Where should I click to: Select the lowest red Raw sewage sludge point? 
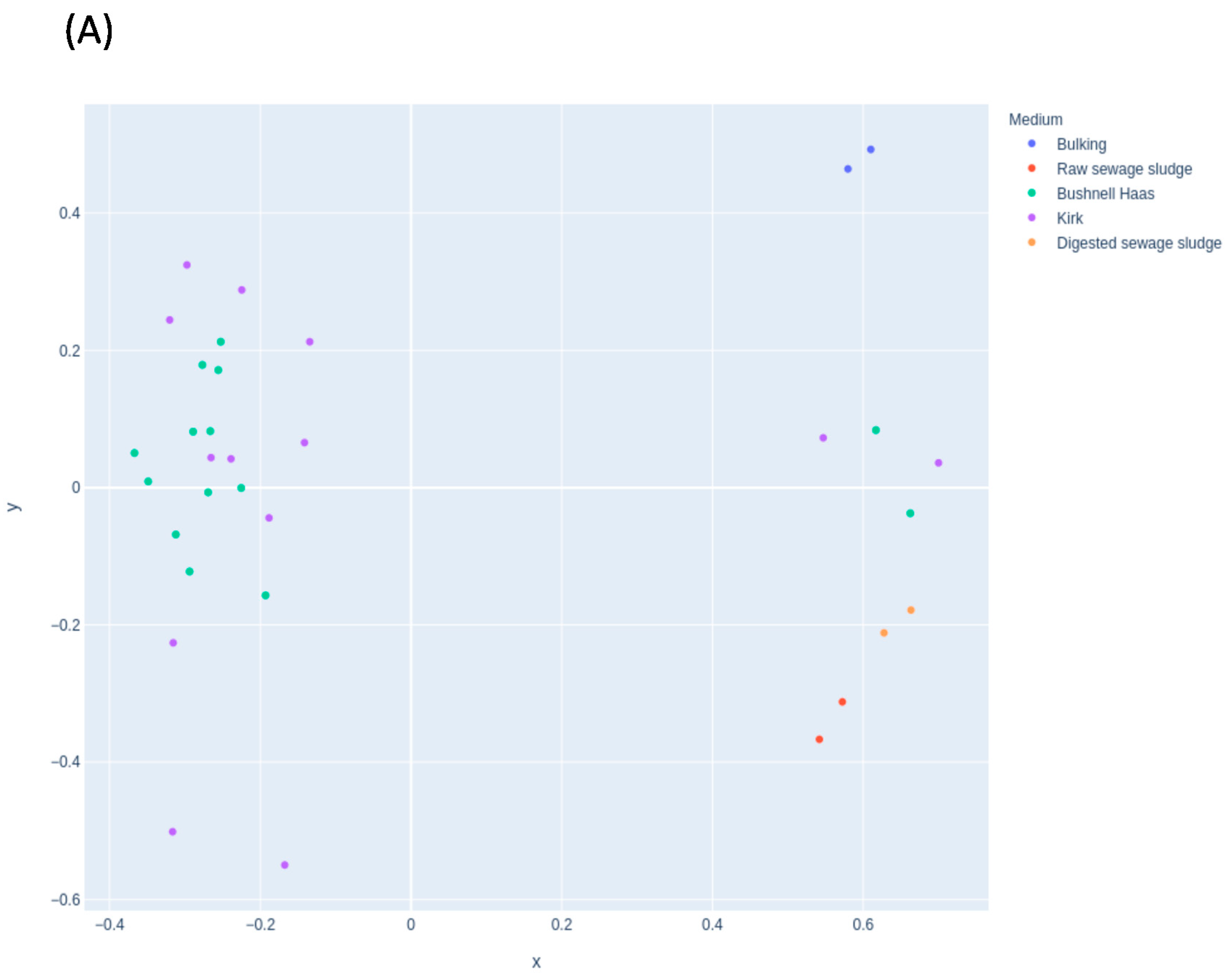(x=819, y=740)
